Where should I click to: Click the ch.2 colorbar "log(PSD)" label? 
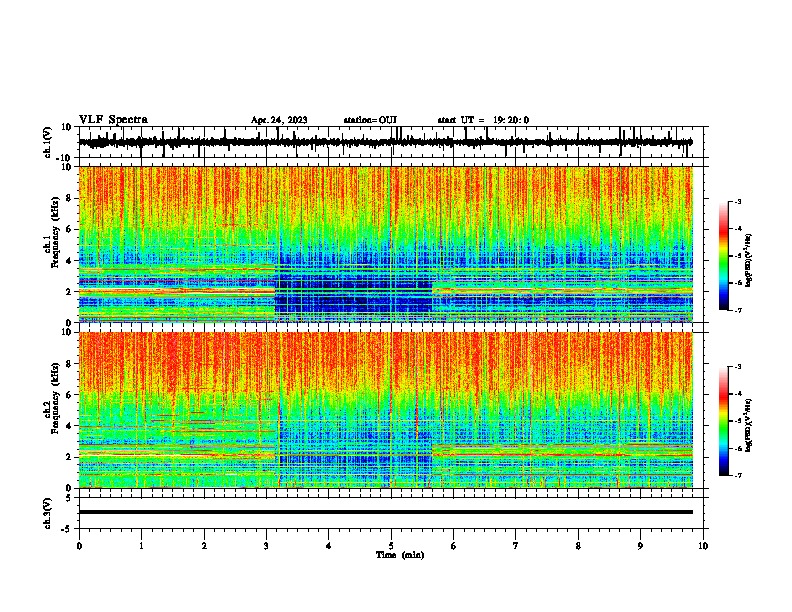click(x=749, y=425)
